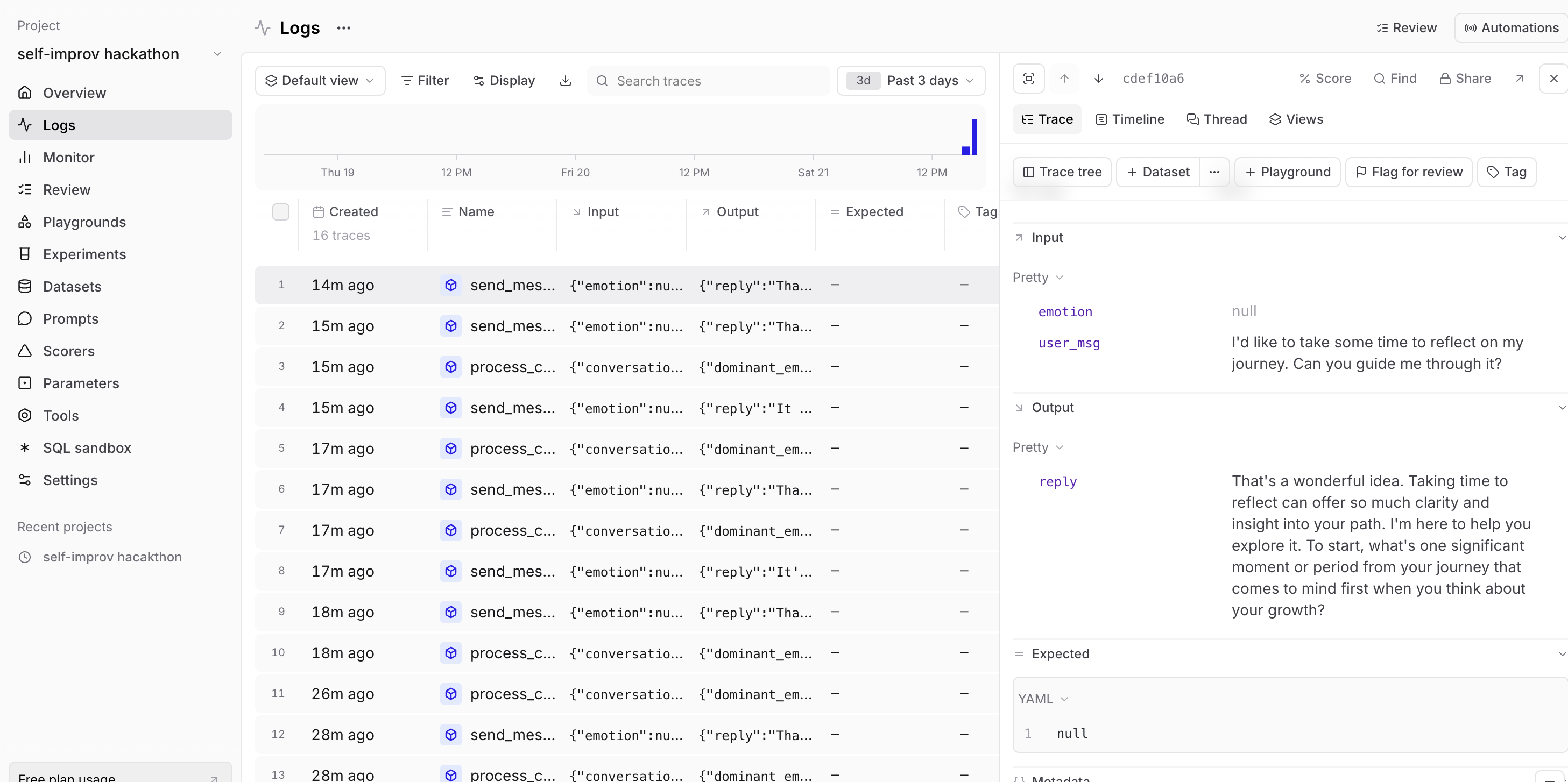The width and height of the screenshot is (1568, 782).
Task: Toggle the Trace tree panel
Action: (x=1062, y=172)
